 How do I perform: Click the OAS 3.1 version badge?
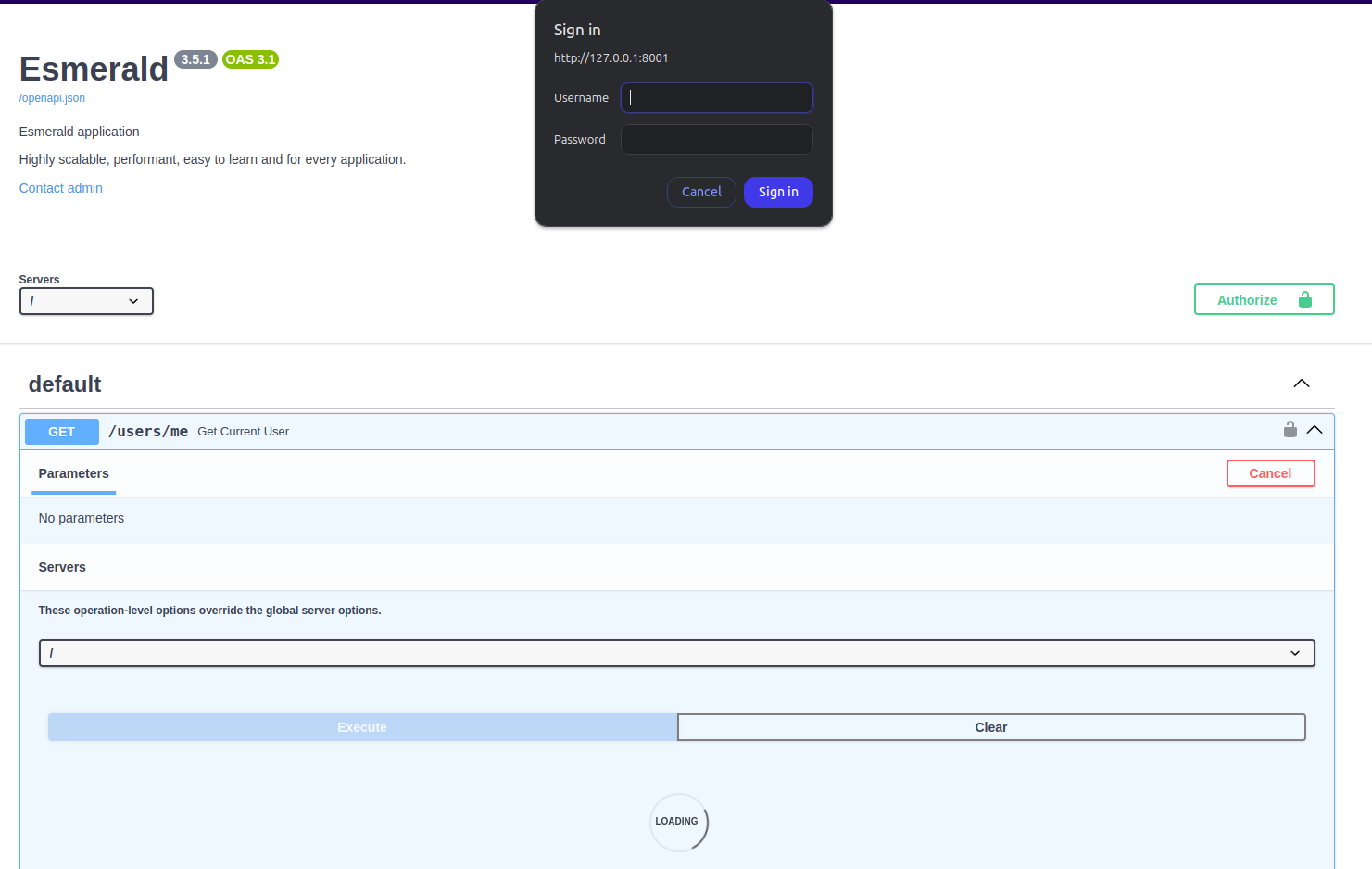point(251,59)
